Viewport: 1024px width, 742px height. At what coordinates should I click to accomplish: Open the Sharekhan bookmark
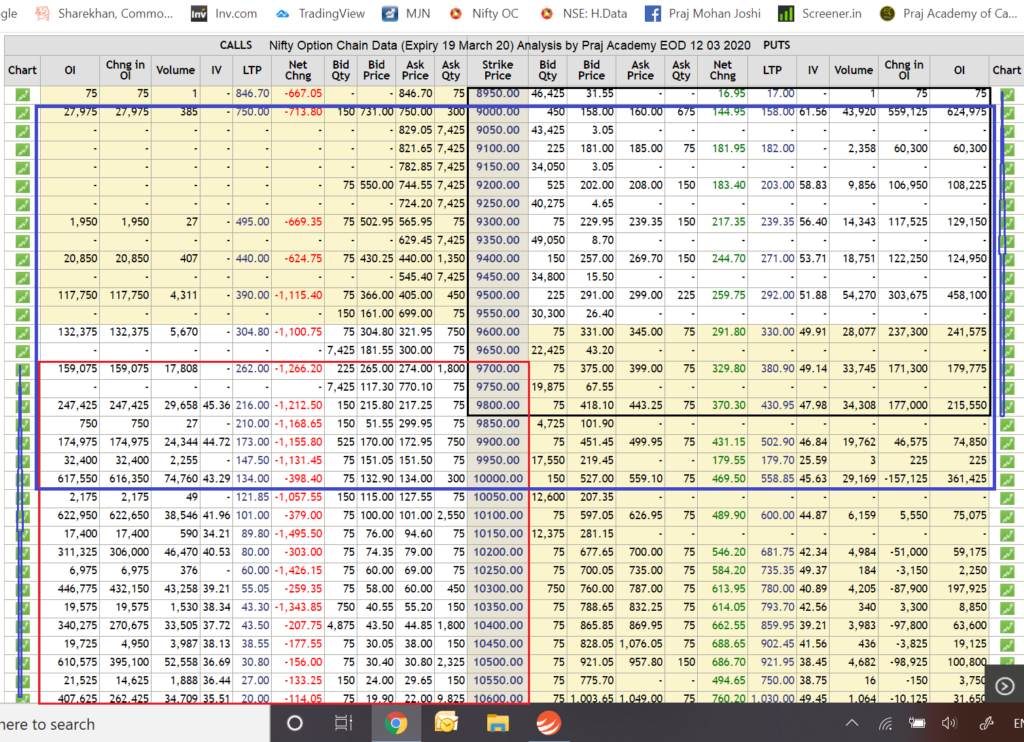pyautogui.click(x=104, y=13)
